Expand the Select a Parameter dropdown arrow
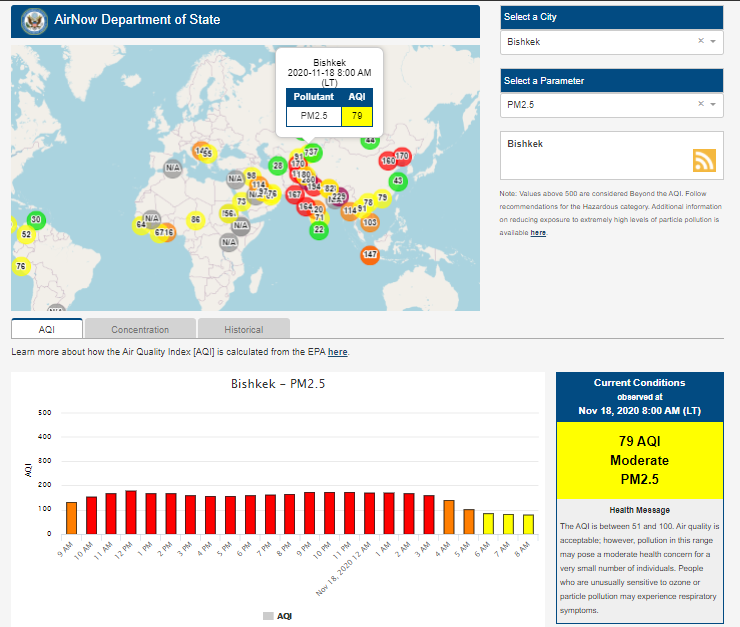The height and width of the screenshot is (627, 740). [713, 104]
